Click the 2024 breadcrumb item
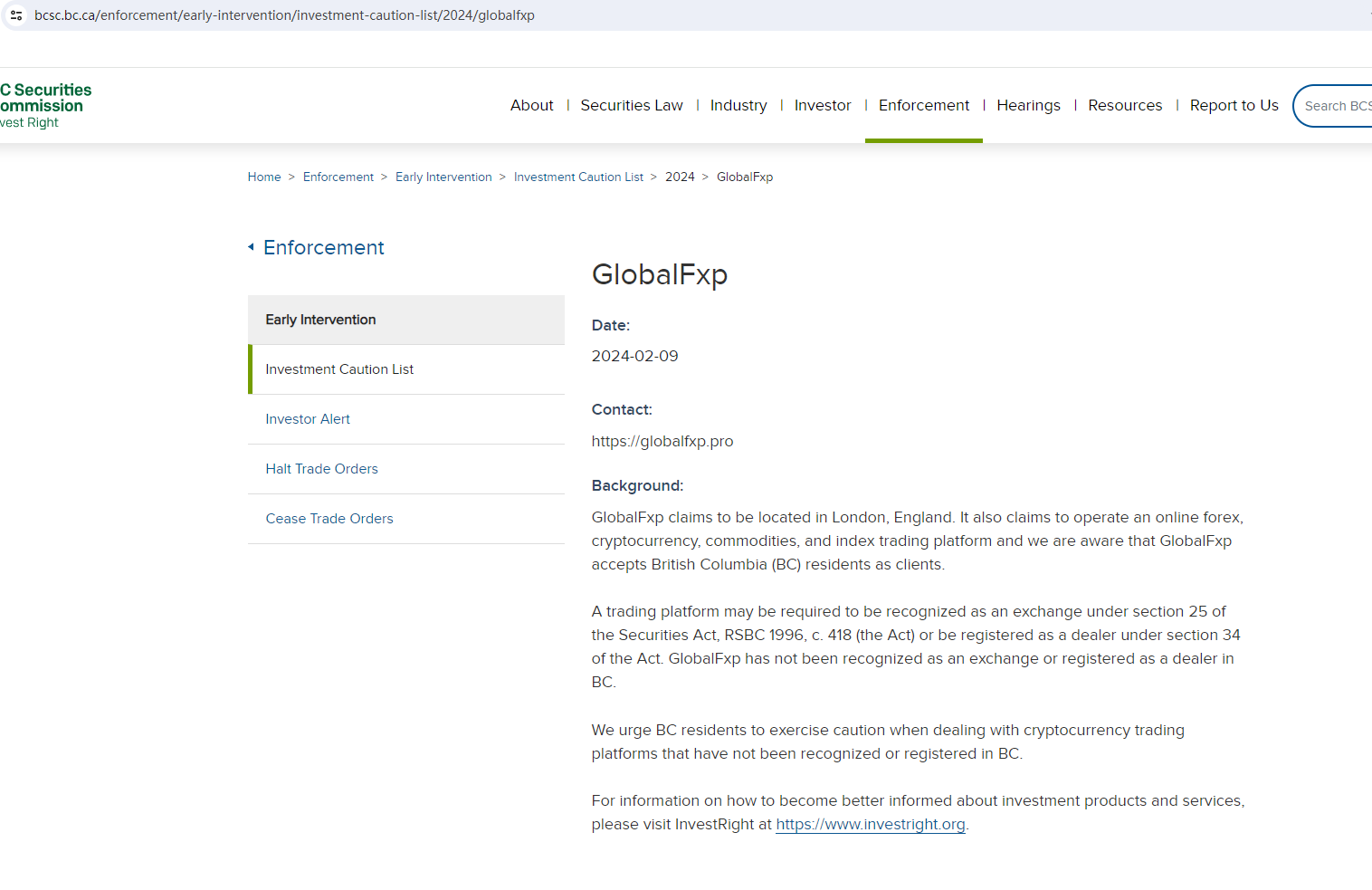 [680, 177]
